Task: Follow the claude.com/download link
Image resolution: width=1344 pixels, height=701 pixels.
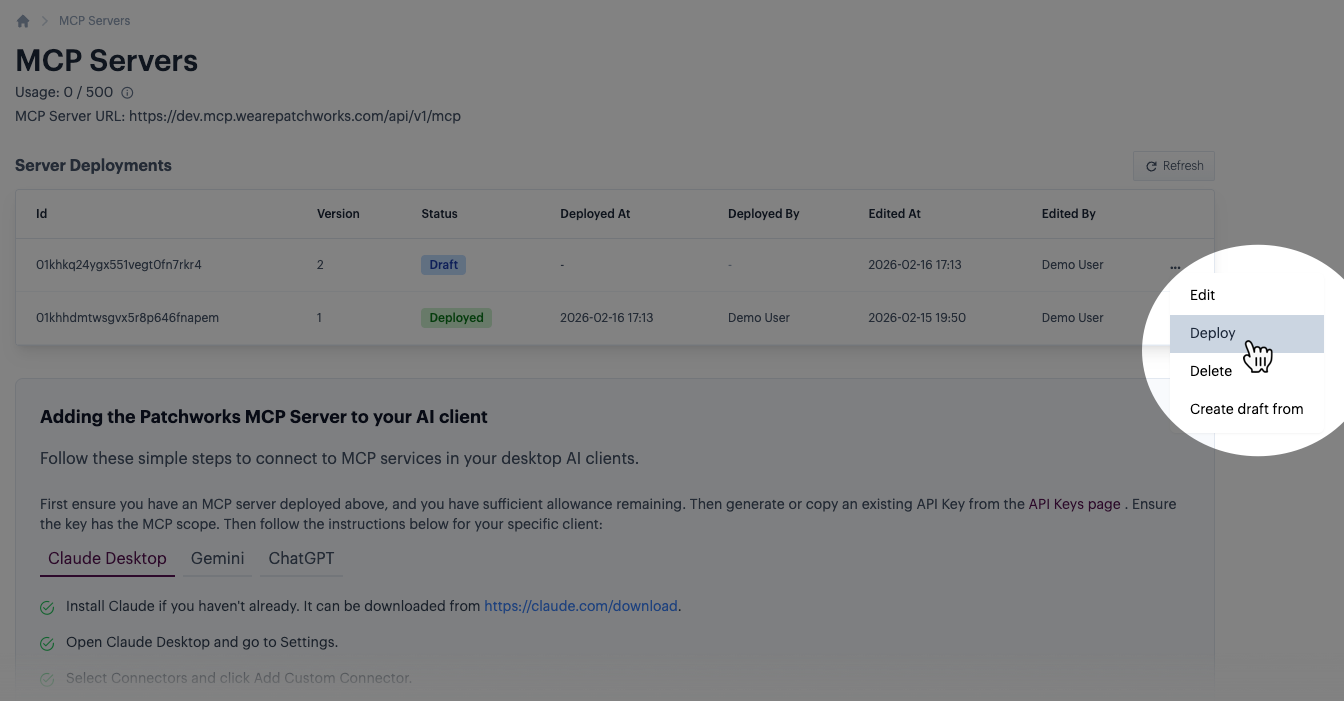Action: (x=580, y=606)
